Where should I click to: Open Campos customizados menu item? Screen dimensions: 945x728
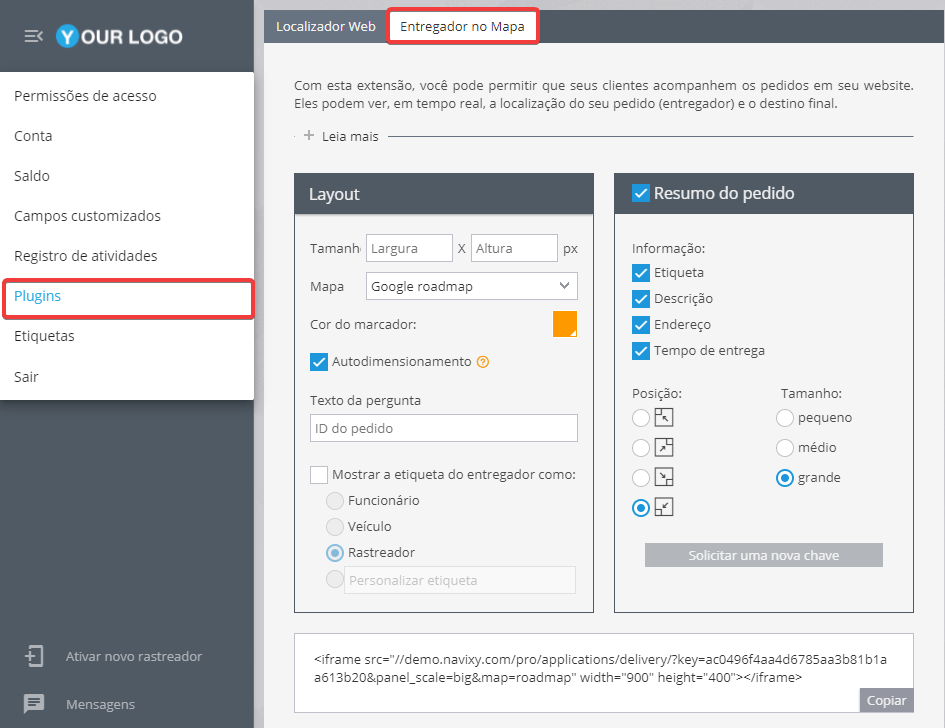pos(127,216)
